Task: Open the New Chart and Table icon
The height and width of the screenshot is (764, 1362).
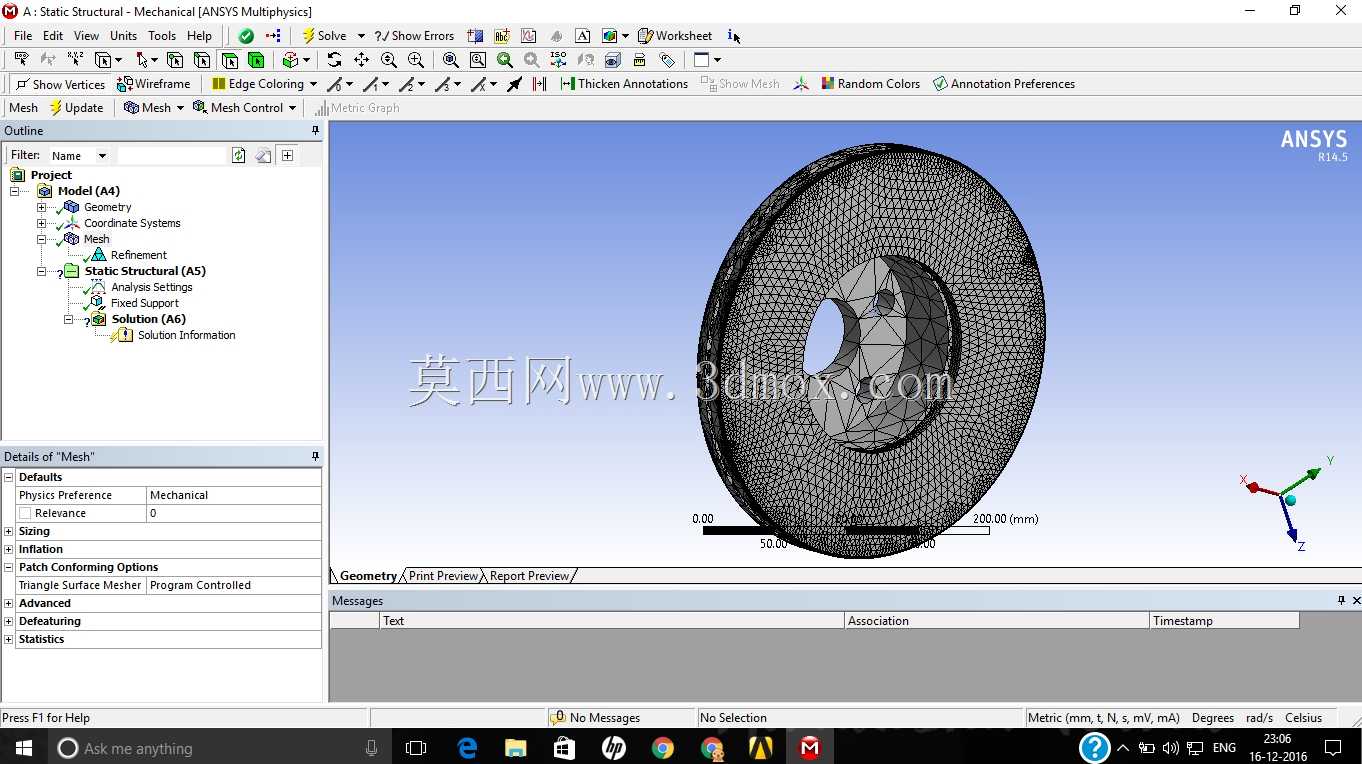Action: (529, 36)
